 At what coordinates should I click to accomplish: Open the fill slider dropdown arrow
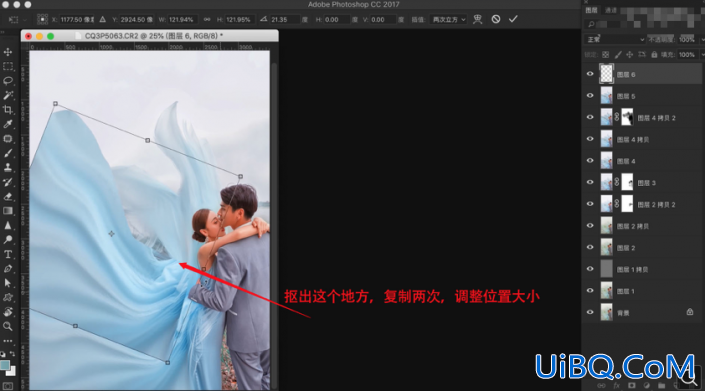(702, 54)
